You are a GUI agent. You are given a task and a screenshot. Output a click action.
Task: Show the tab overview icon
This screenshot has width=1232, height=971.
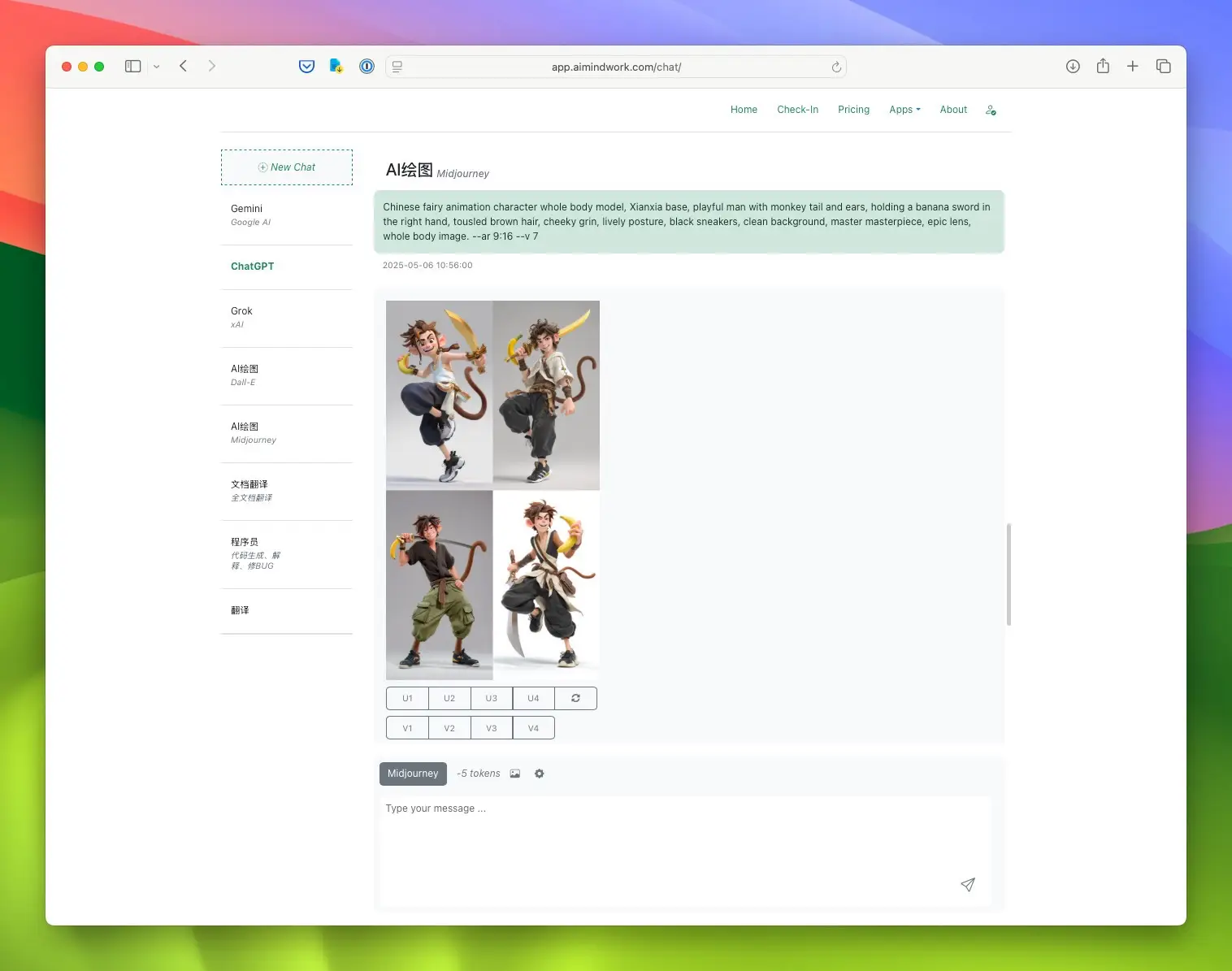pos(1163,67)
